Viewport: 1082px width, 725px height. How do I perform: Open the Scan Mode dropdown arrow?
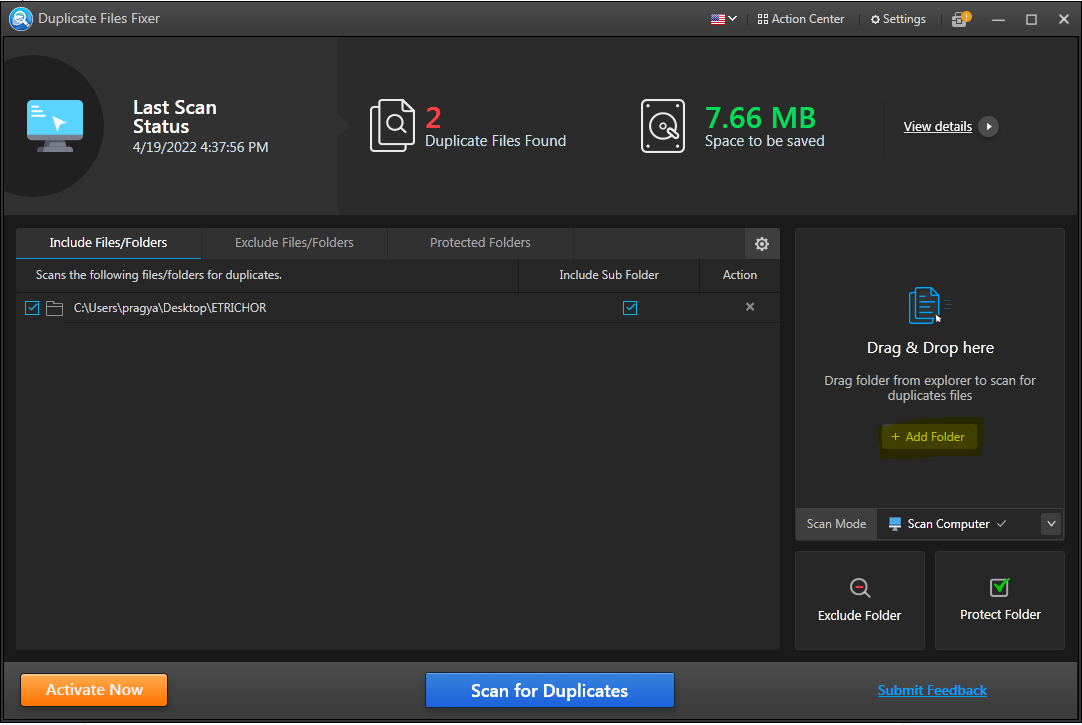click(1051, 524)
